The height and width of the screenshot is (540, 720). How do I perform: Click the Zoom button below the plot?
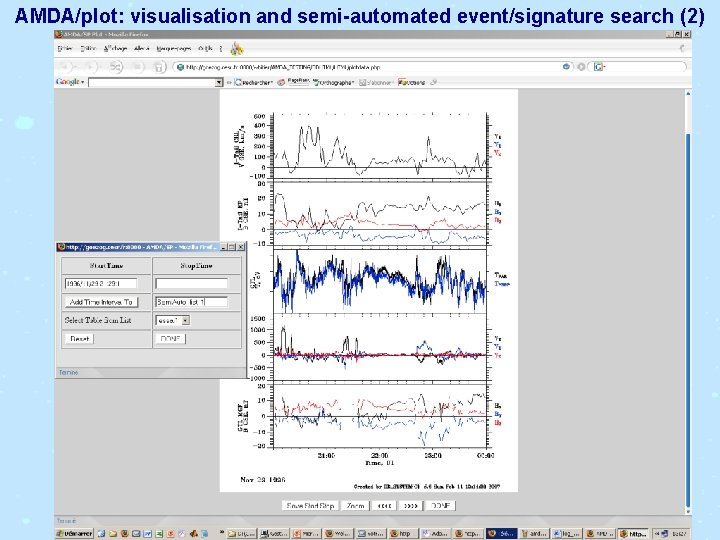[355, 506]
